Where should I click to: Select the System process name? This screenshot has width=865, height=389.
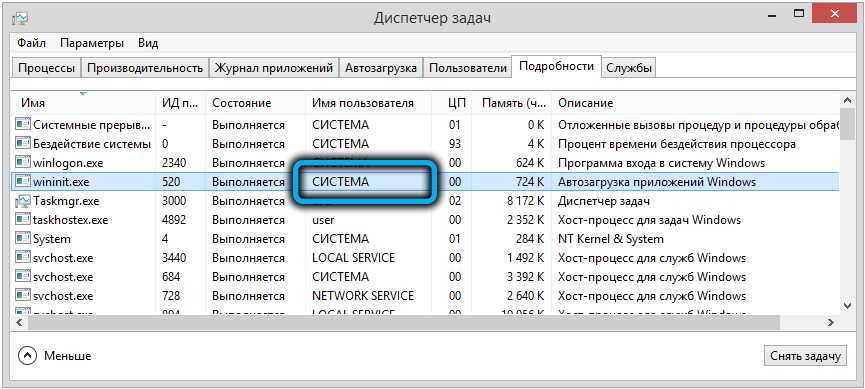[x=52, y=239]
